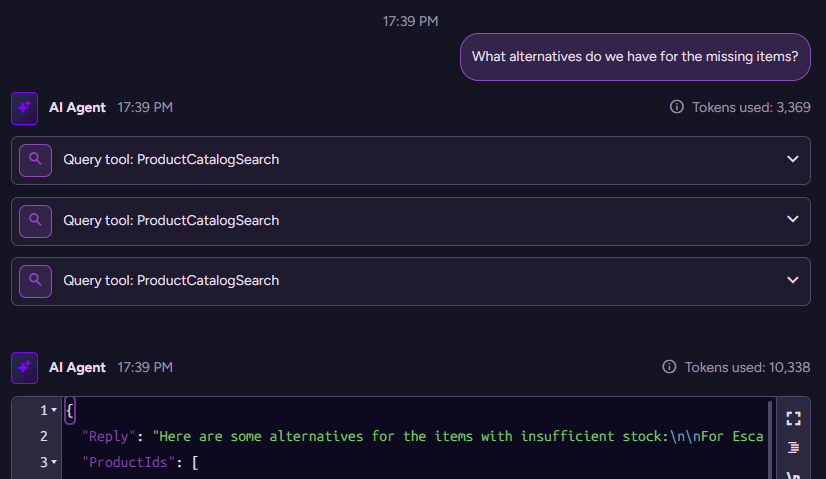Click info icon beside Tokens used: 3,369
Viewport: 826px width, 479px height.
click(677, 107)
